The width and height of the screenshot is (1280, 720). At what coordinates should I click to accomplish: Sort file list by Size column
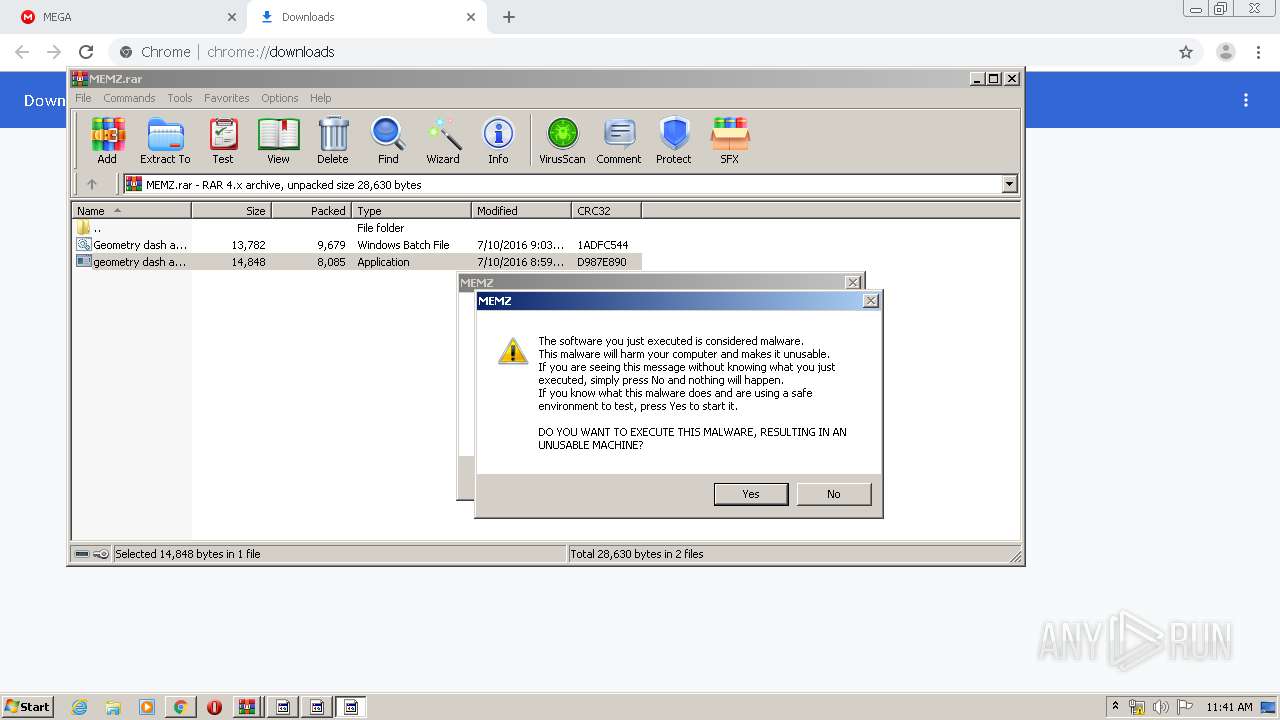click(x=231, y=210)
